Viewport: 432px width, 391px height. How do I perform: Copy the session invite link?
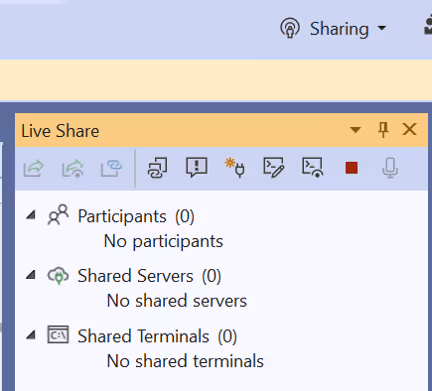point(157,168)
